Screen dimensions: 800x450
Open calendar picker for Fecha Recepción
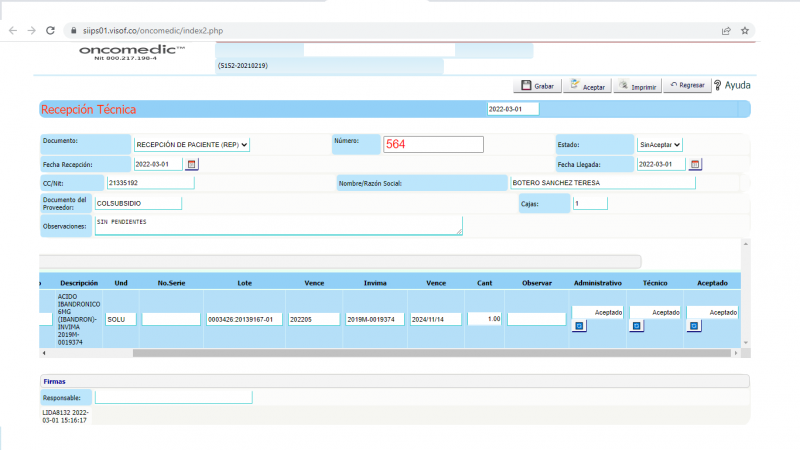tap(192, 164)
